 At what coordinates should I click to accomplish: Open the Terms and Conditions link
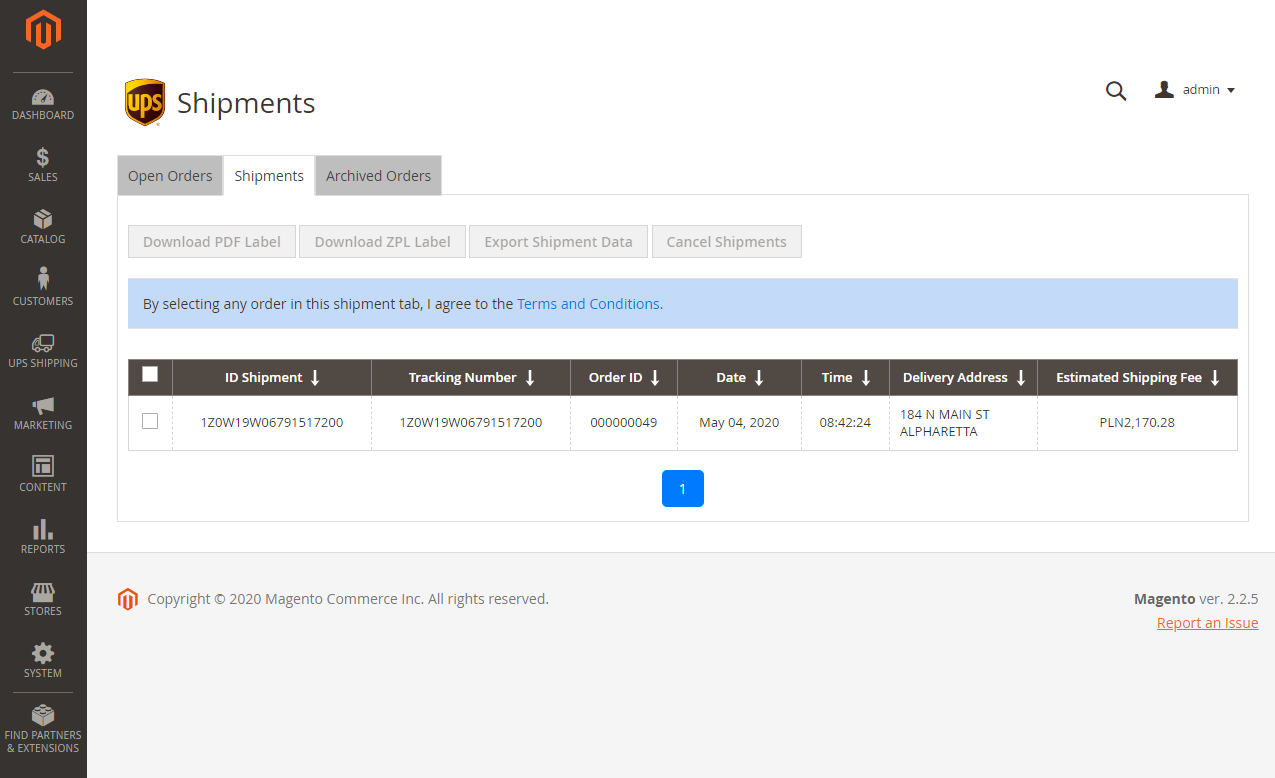tap(588, 303)
